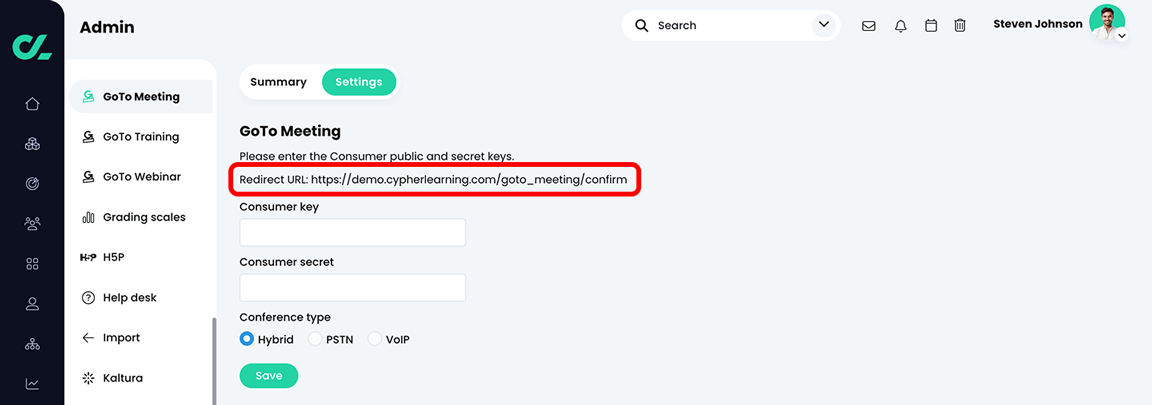
Task: Click the Consumer secret label
Action: coord(287,262)
